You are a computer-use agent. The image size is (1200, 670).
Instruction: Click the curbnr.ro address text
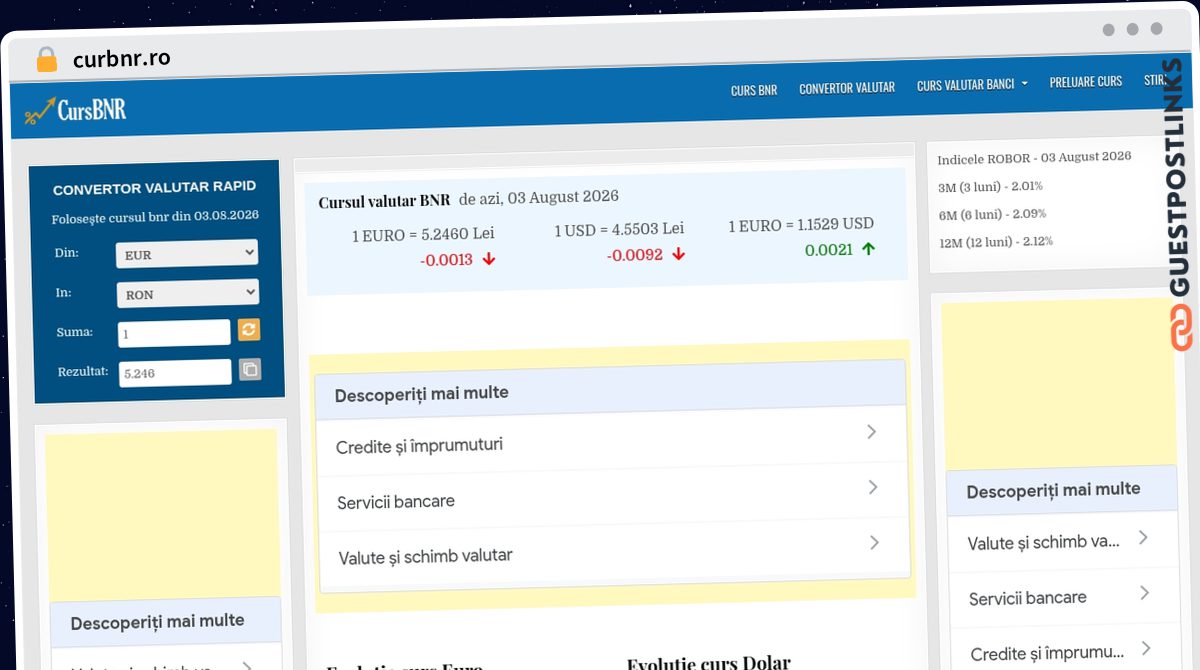click(122, 59)
